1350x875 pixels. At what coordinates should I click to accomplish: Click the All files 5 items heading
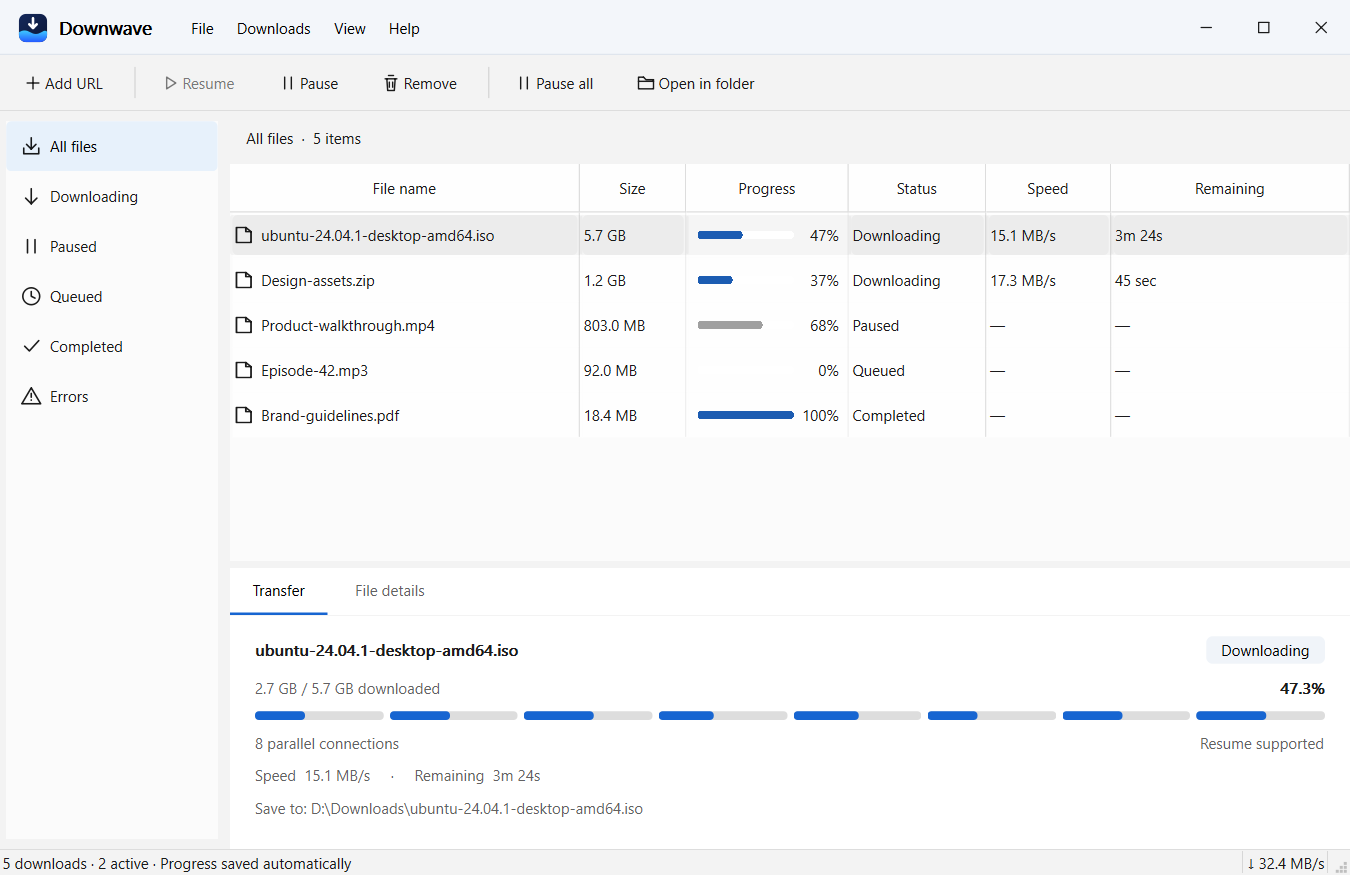point(304,139)
